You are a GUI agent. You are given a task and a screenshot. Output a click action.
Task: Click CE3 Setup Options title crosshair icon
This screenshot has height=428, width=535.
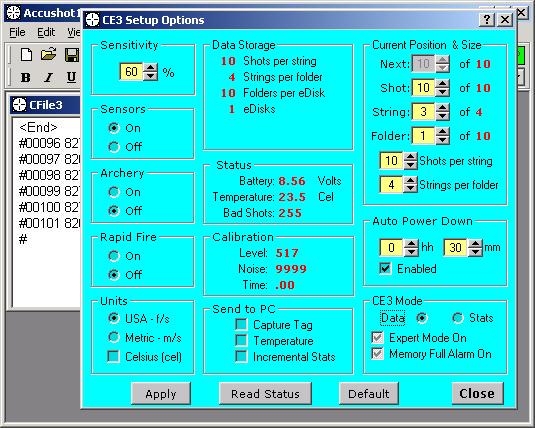click(x=92, y=20)
